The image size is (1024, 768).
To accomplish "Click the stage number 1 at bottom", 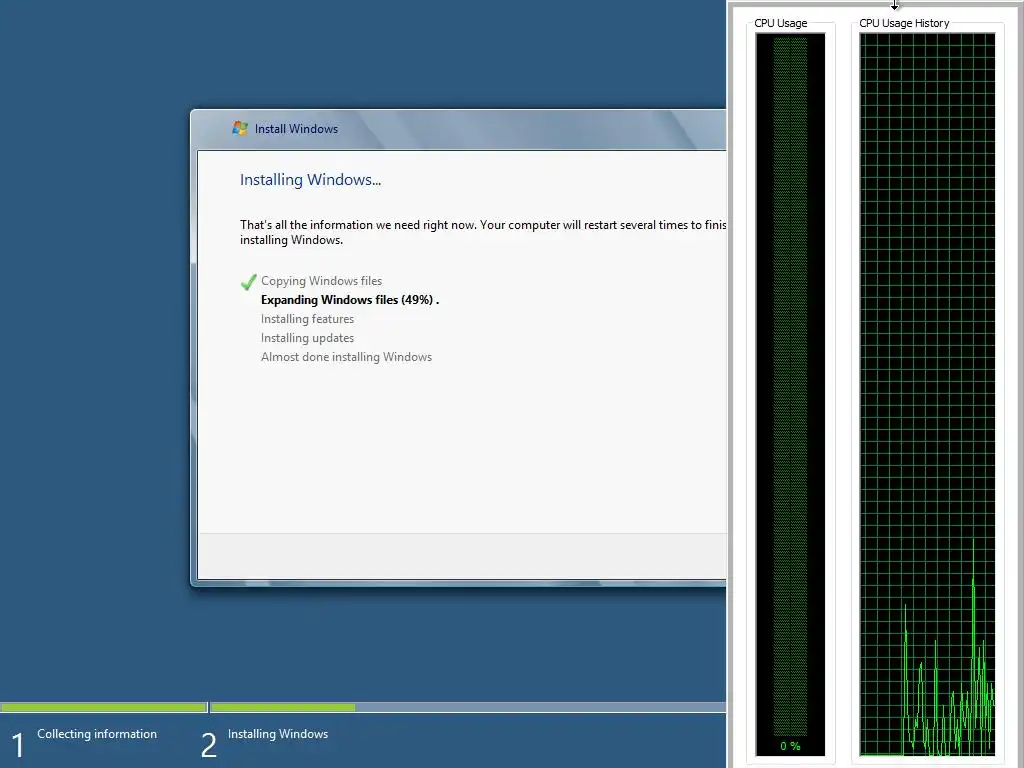I will (x=18, y=745).
